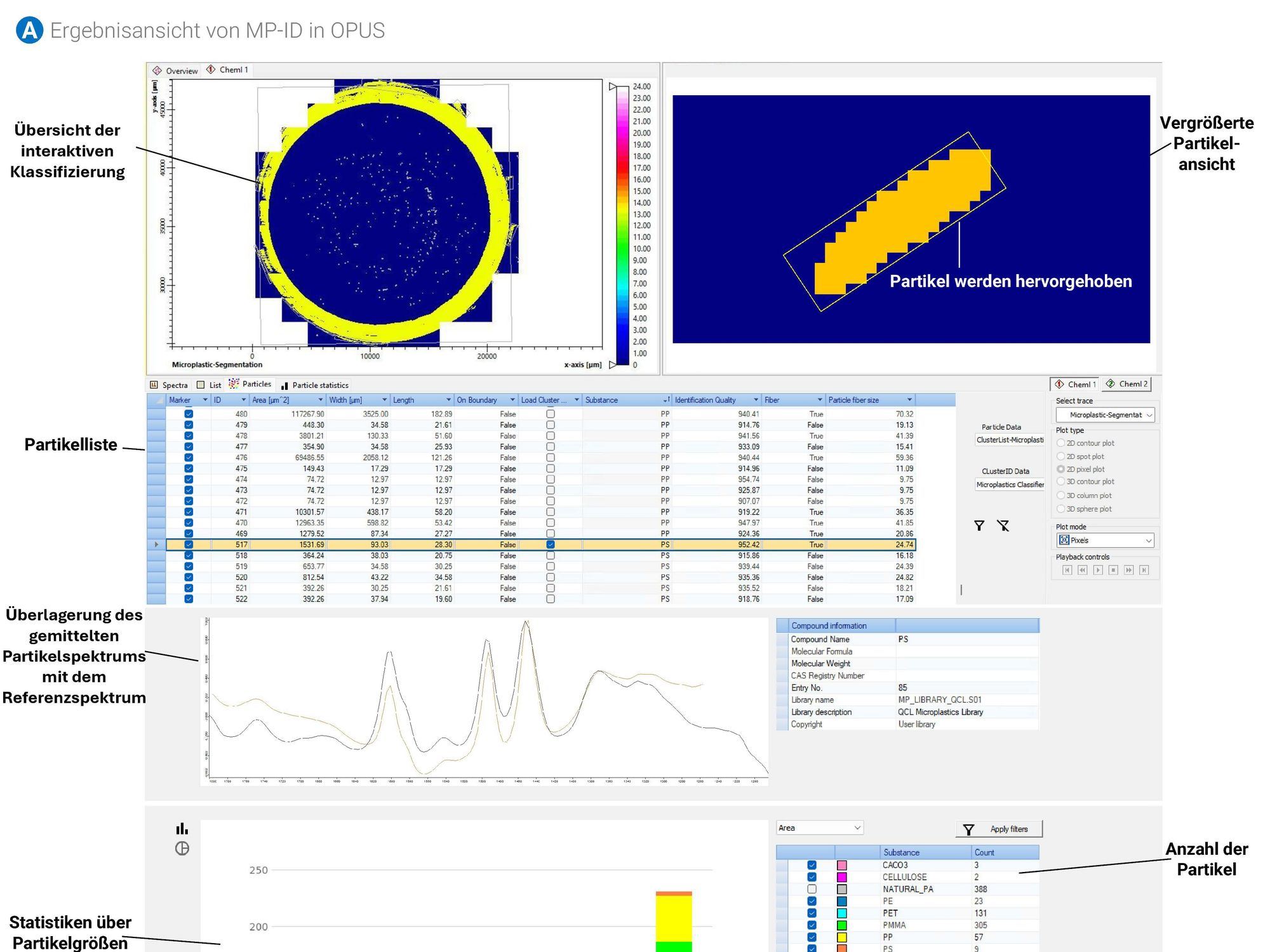Click the stop button in playback controls
This screenshot has width=1270, height=952.
pyautogui.click(x=1113, y=570)
